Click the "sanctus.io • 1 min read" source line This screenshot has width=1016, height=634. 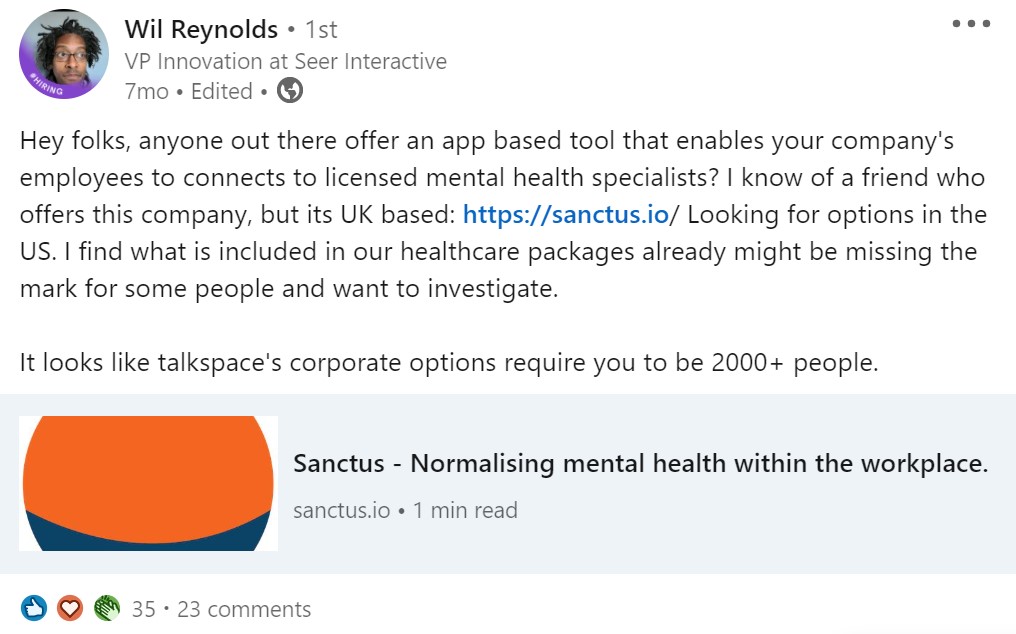pos(405,510)
